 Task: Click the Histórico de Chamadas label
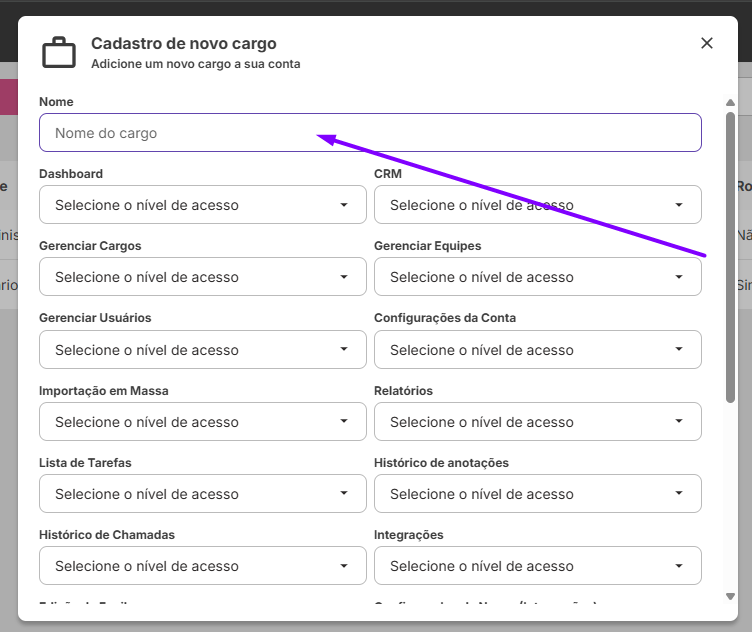107,535
